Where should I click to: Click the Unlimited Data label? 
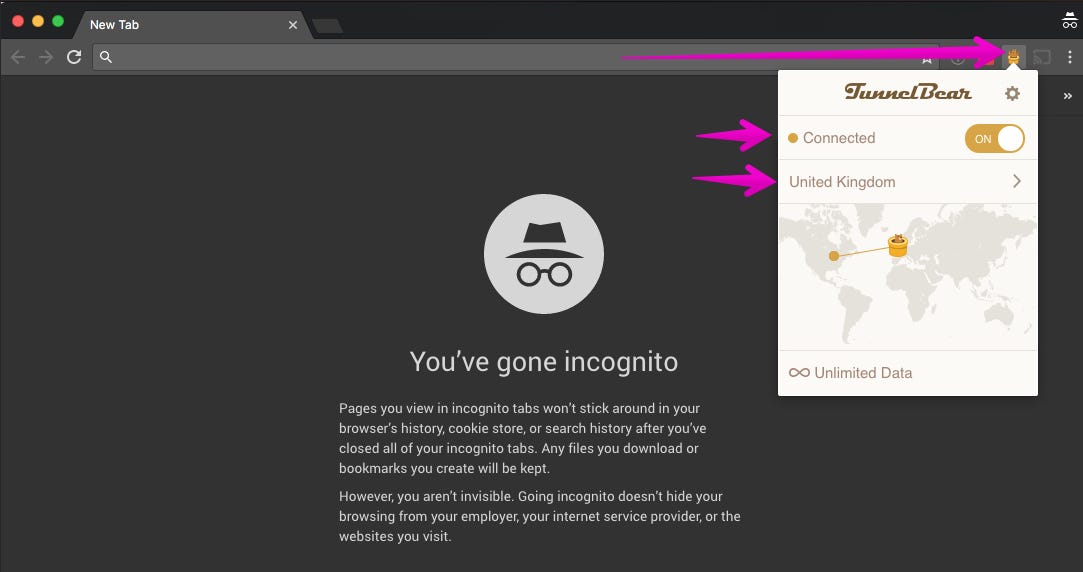(863, 373)
